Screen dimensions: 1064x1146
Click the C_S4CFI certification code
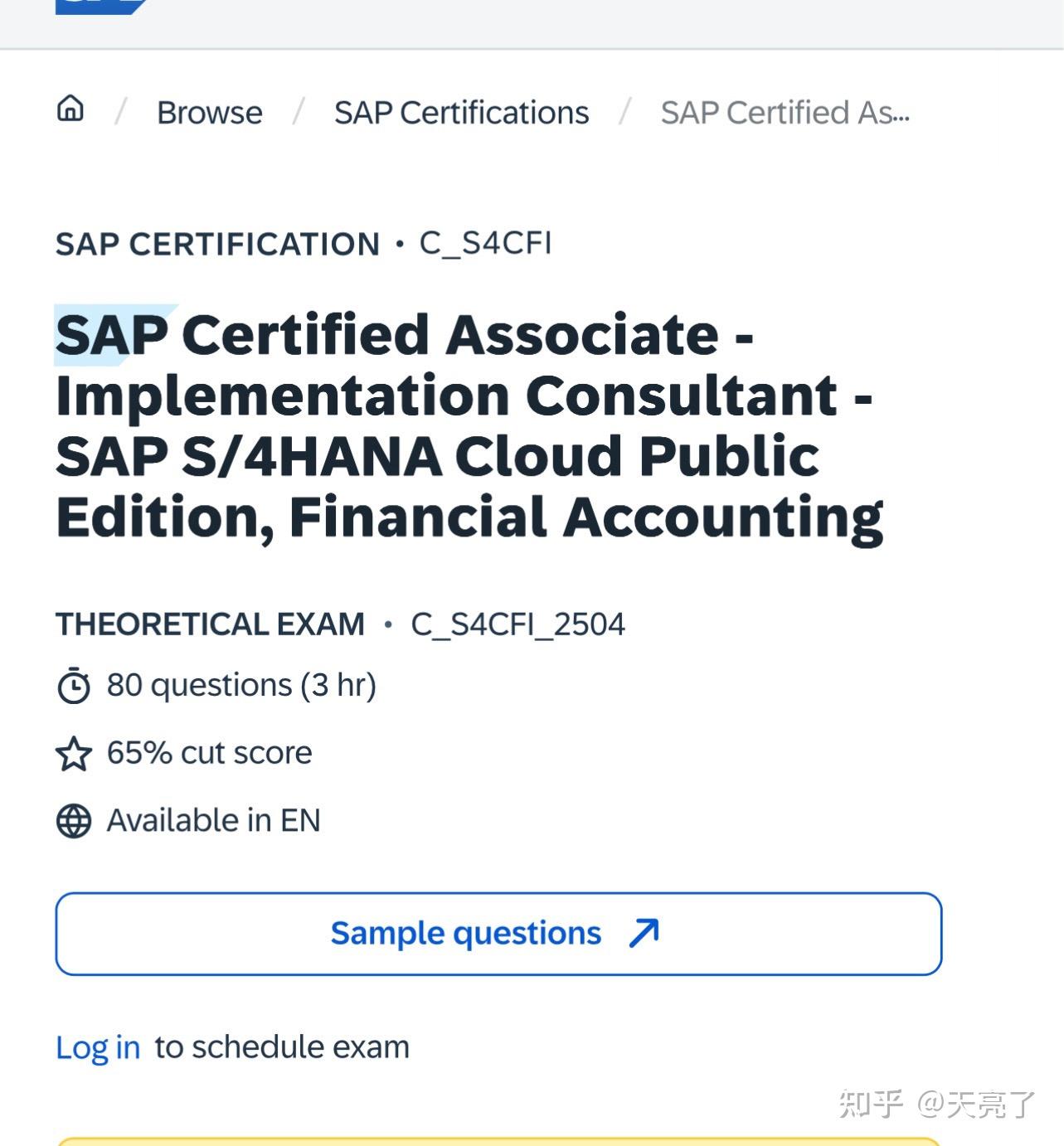tap(485, 243)
